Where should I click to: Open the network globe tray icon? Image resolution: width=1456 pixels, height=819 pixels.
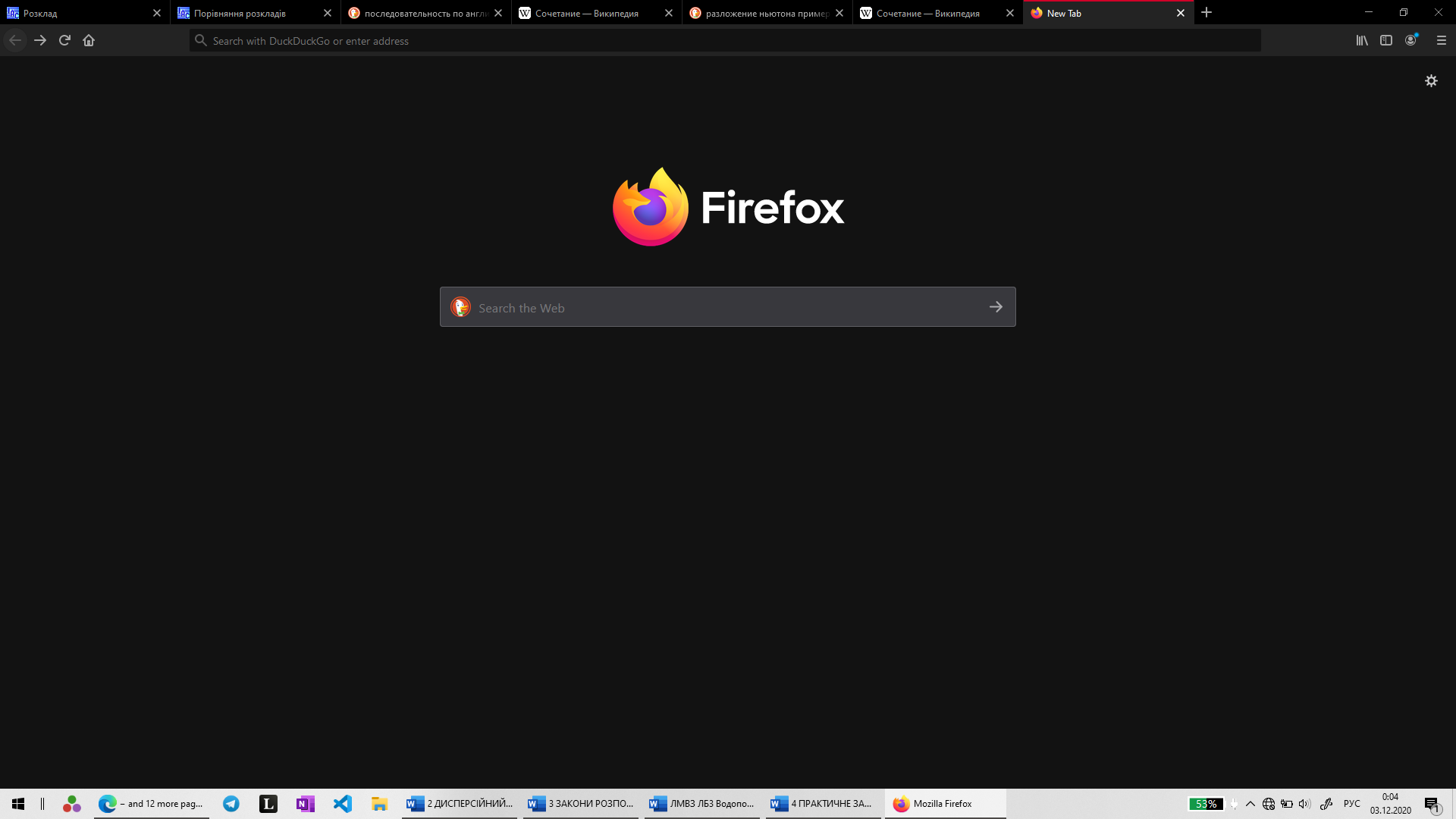click(x=1269, y=804)
